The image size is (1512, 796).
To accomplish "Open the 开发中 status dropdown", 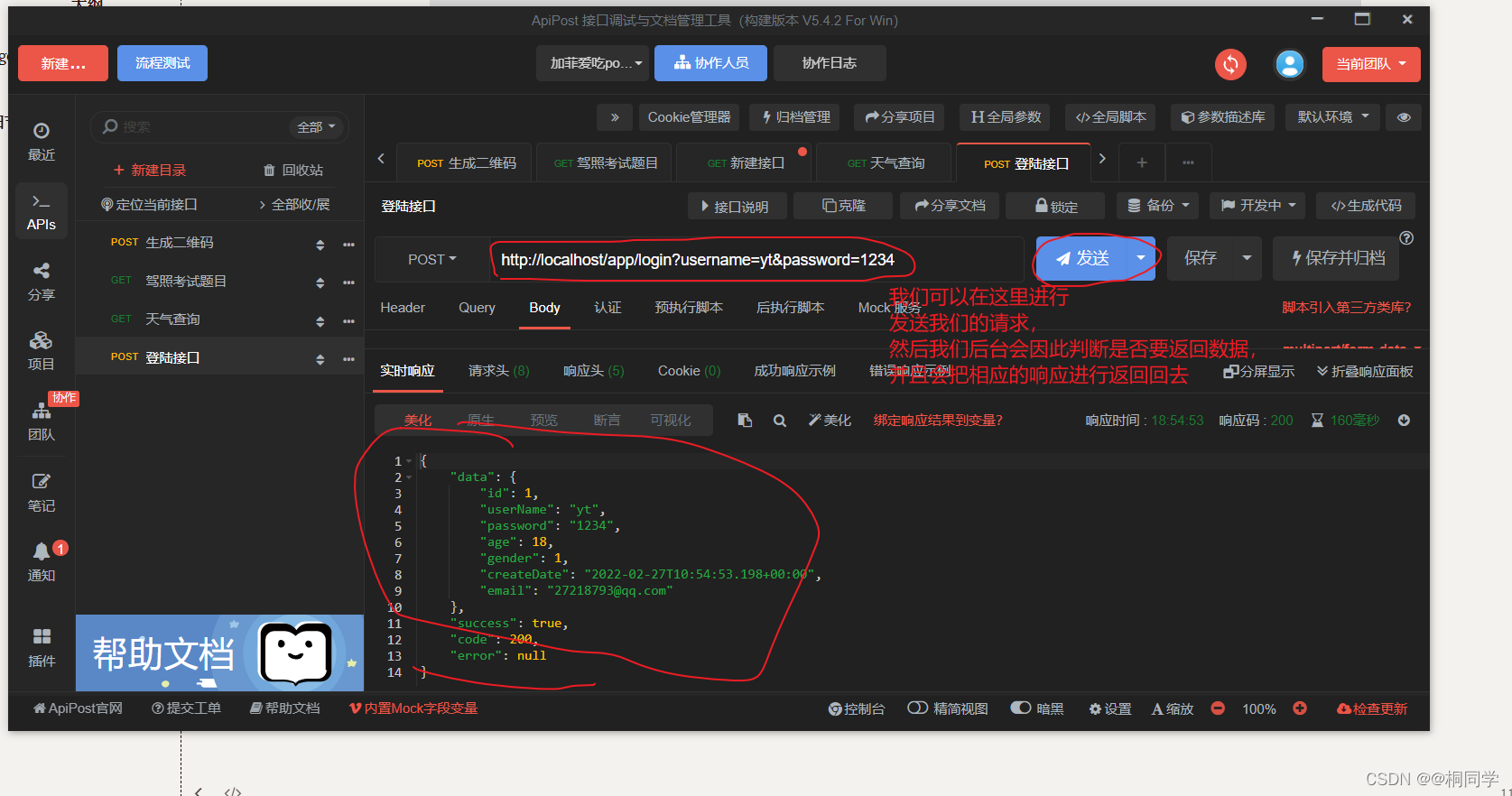I will tap(1258, 206).
